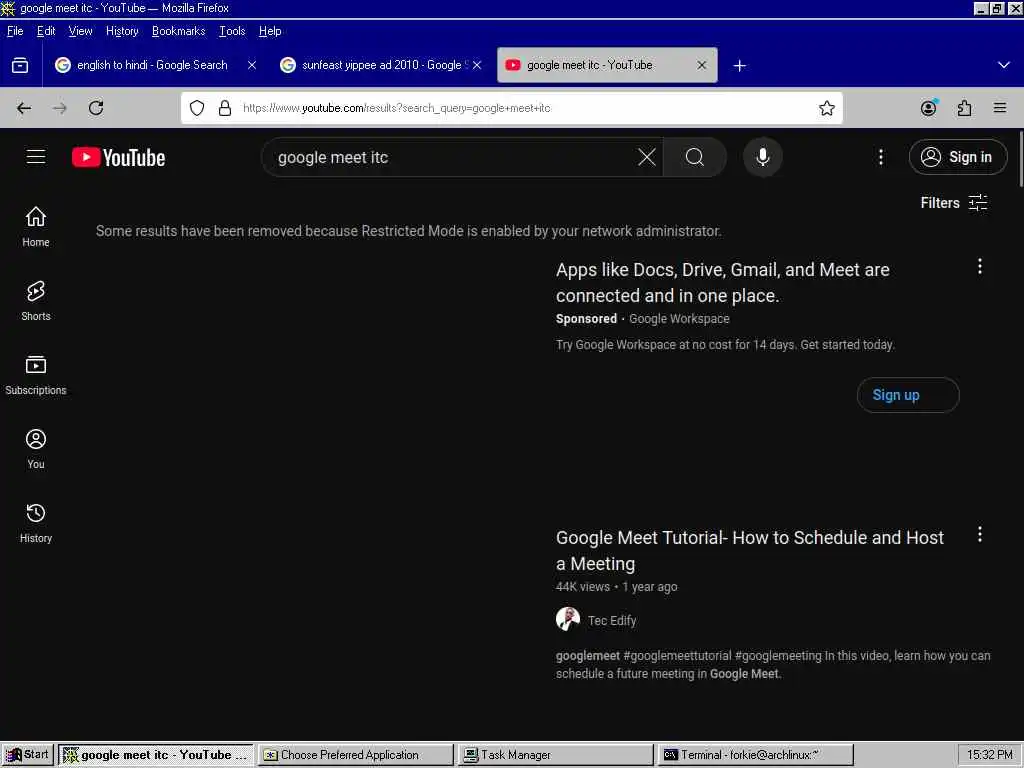Viewport: 1024px width, 768px height.
Task: Go to Home in YouTube sidebar
Action: 36,227
